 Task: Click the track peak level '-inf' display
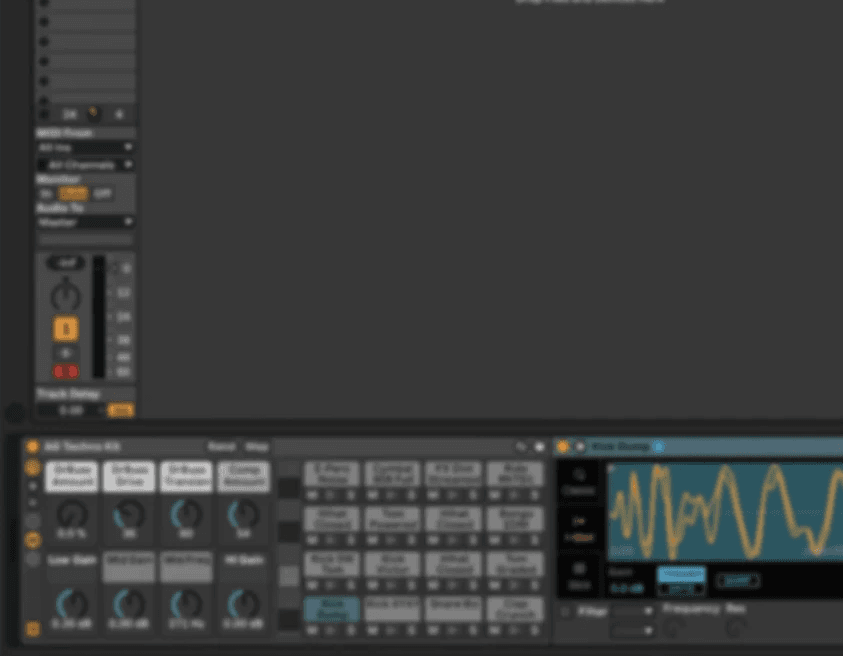point(66,263)
